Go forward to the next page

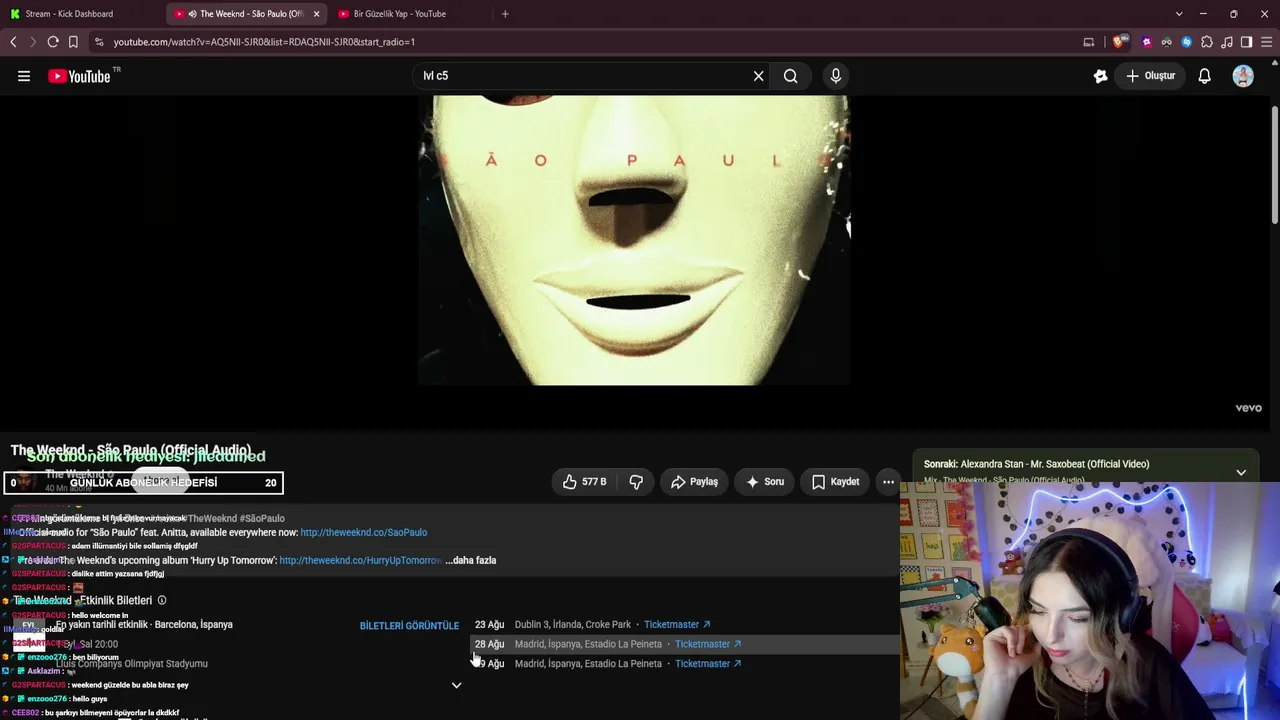tap(32, 42)
